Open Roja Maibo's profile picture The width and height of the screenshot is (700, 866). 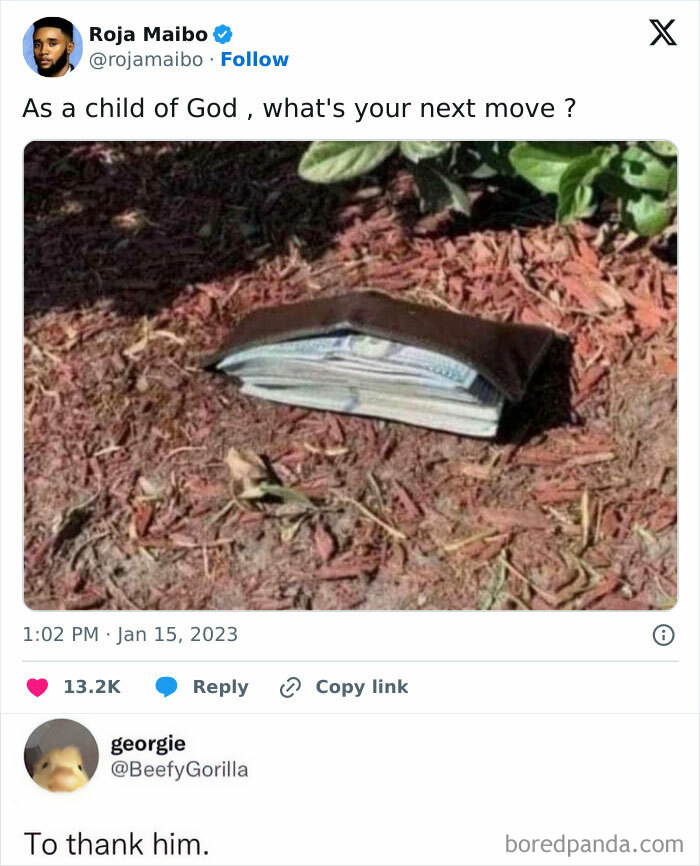pos(52,46)
